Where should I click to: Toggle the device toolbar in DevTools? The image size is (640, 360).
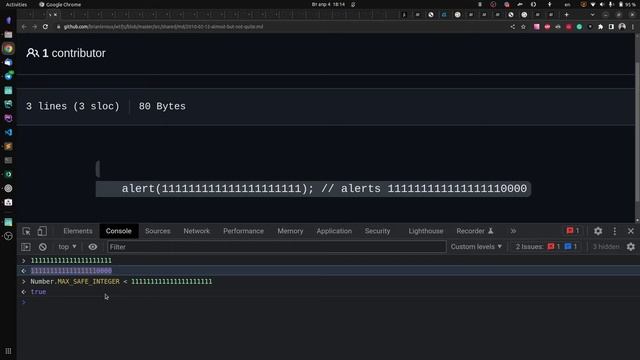tap(42, 231)
